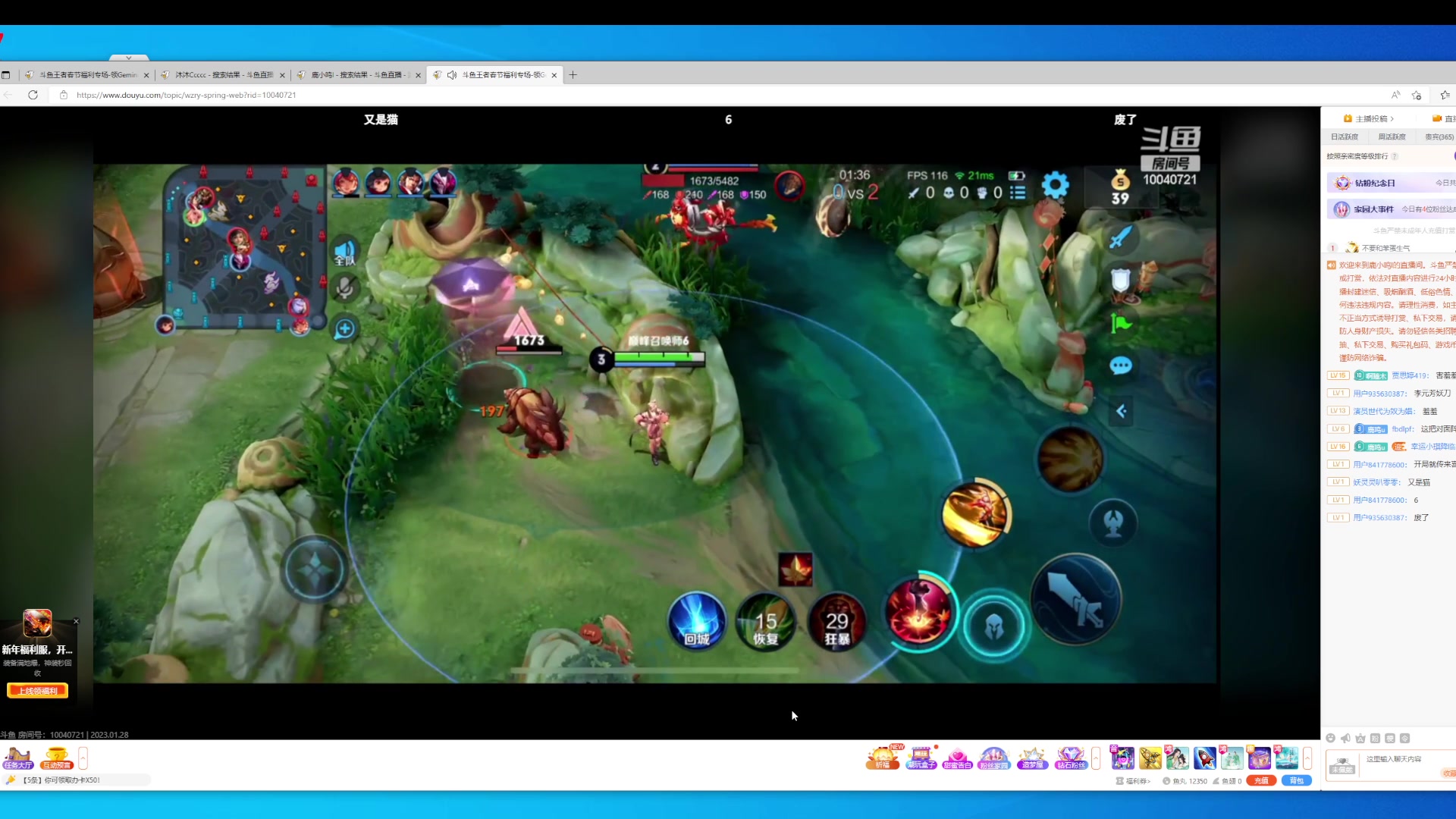Viewport: 1456px width, 819px height.
Task: Open 祈福 blessing activity icon
Action: [x=883, y=757]
